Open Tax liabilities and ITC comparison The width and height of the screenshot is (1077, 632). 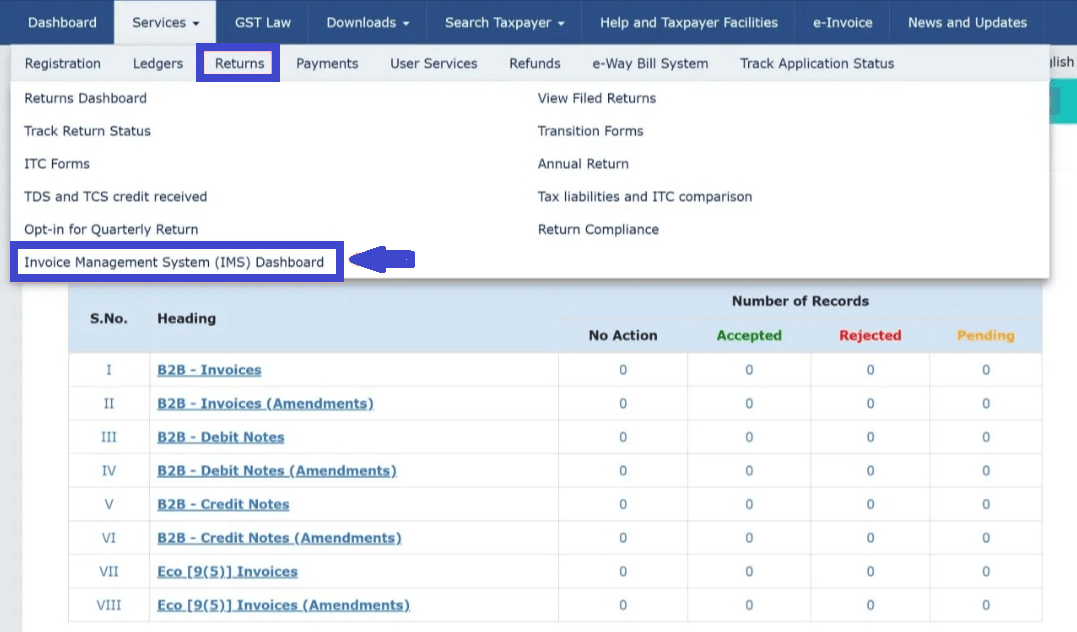pos(644,197)
